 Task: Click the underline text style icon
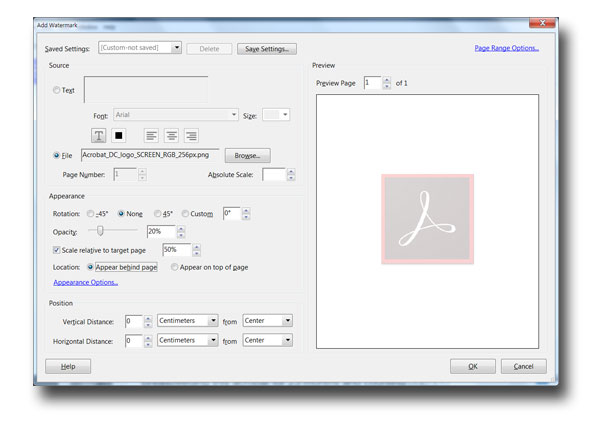tap(100, 135)
